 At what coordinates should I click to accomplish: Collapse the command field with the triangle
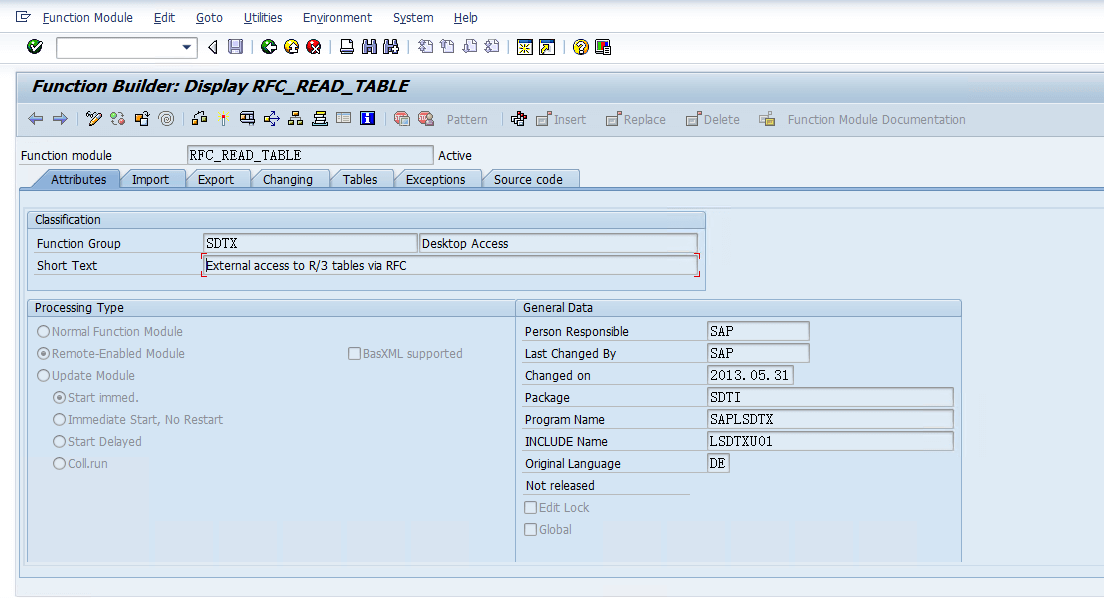point(213,47)
